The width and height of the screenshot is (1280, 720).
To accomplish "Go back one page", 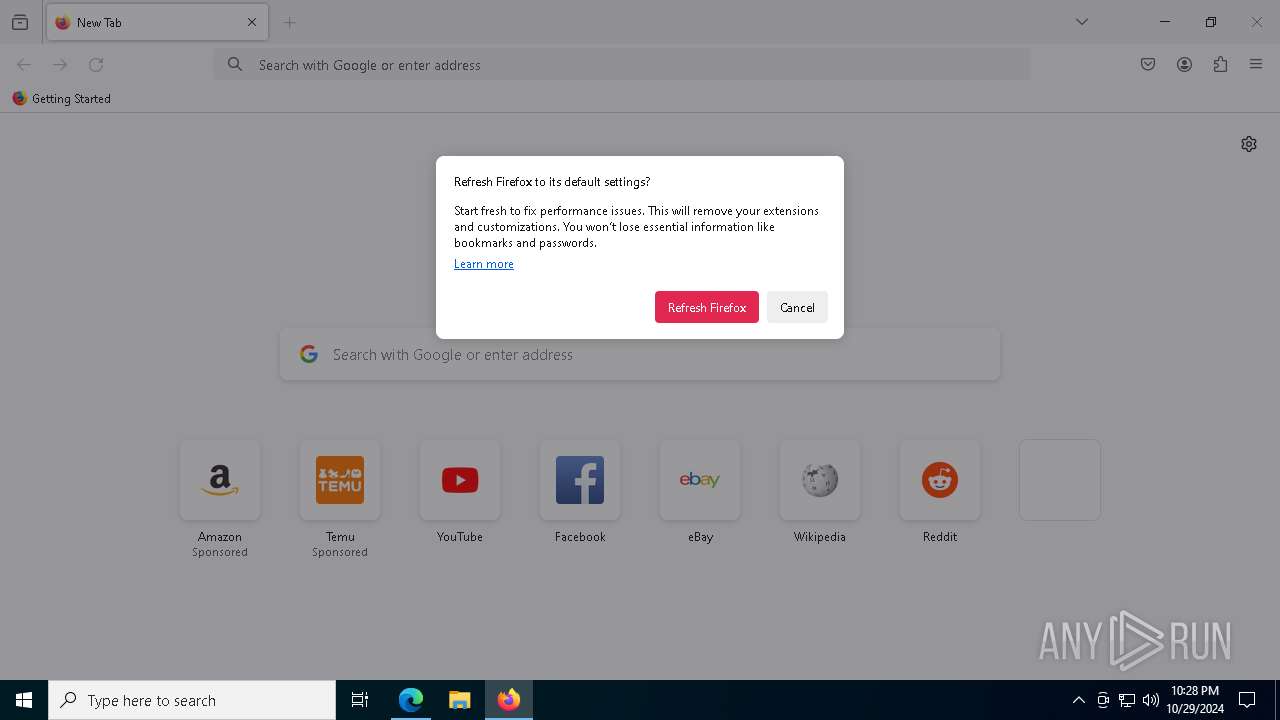I will (x=24, y=65).
